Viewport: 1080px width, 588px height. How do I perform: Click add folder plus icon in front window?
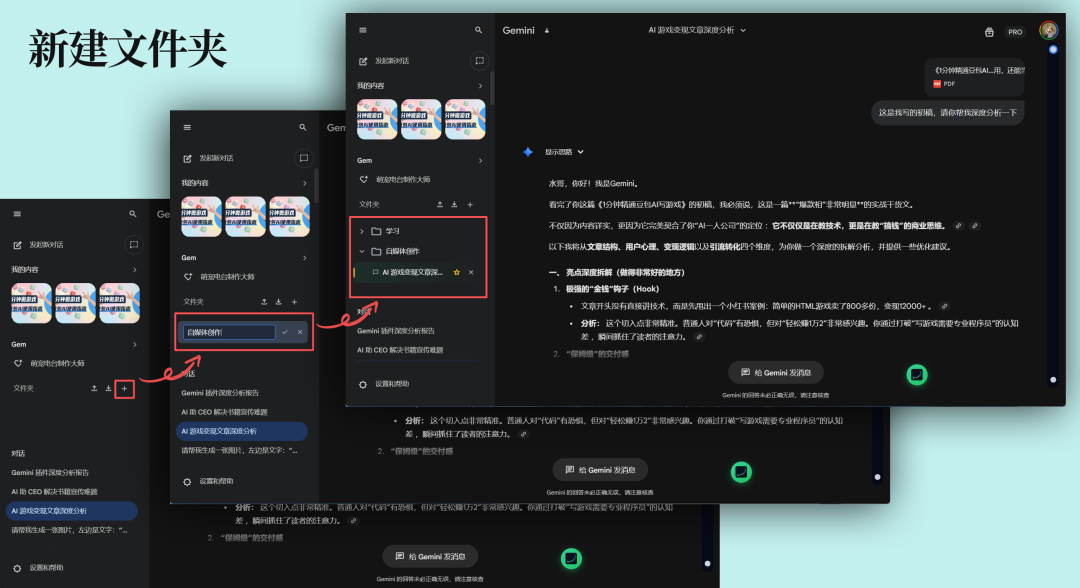click(x=470, y=204)
